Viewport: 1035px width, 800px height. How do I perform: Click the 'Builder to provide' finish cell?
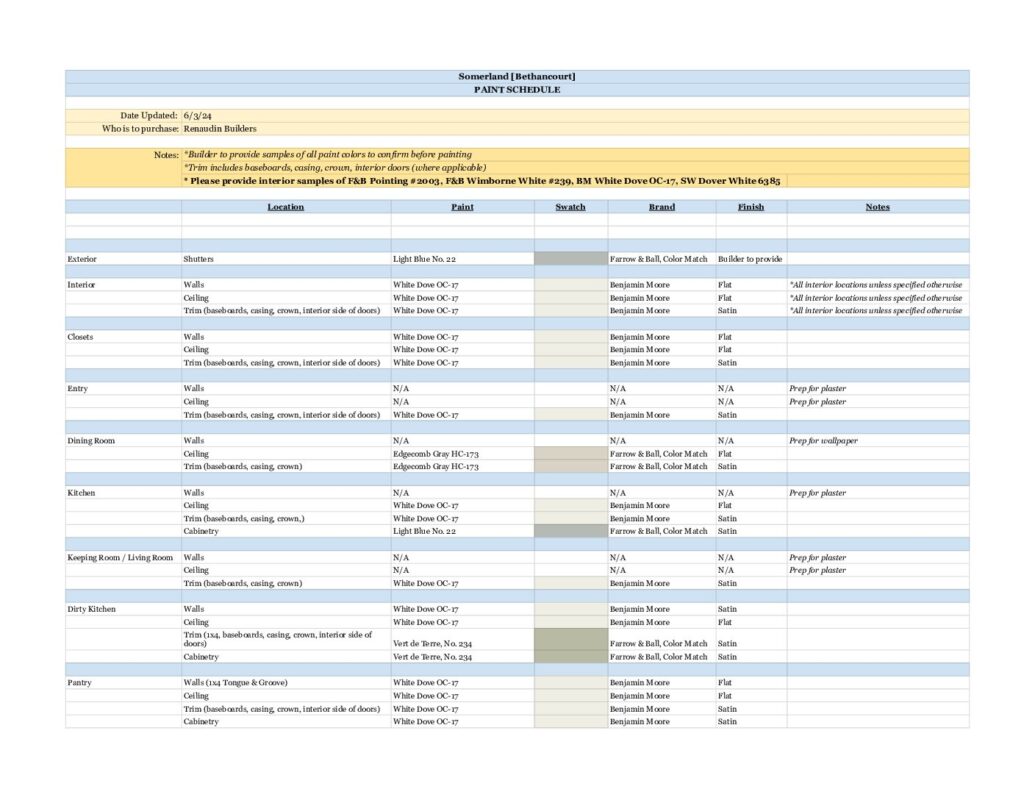750,259
